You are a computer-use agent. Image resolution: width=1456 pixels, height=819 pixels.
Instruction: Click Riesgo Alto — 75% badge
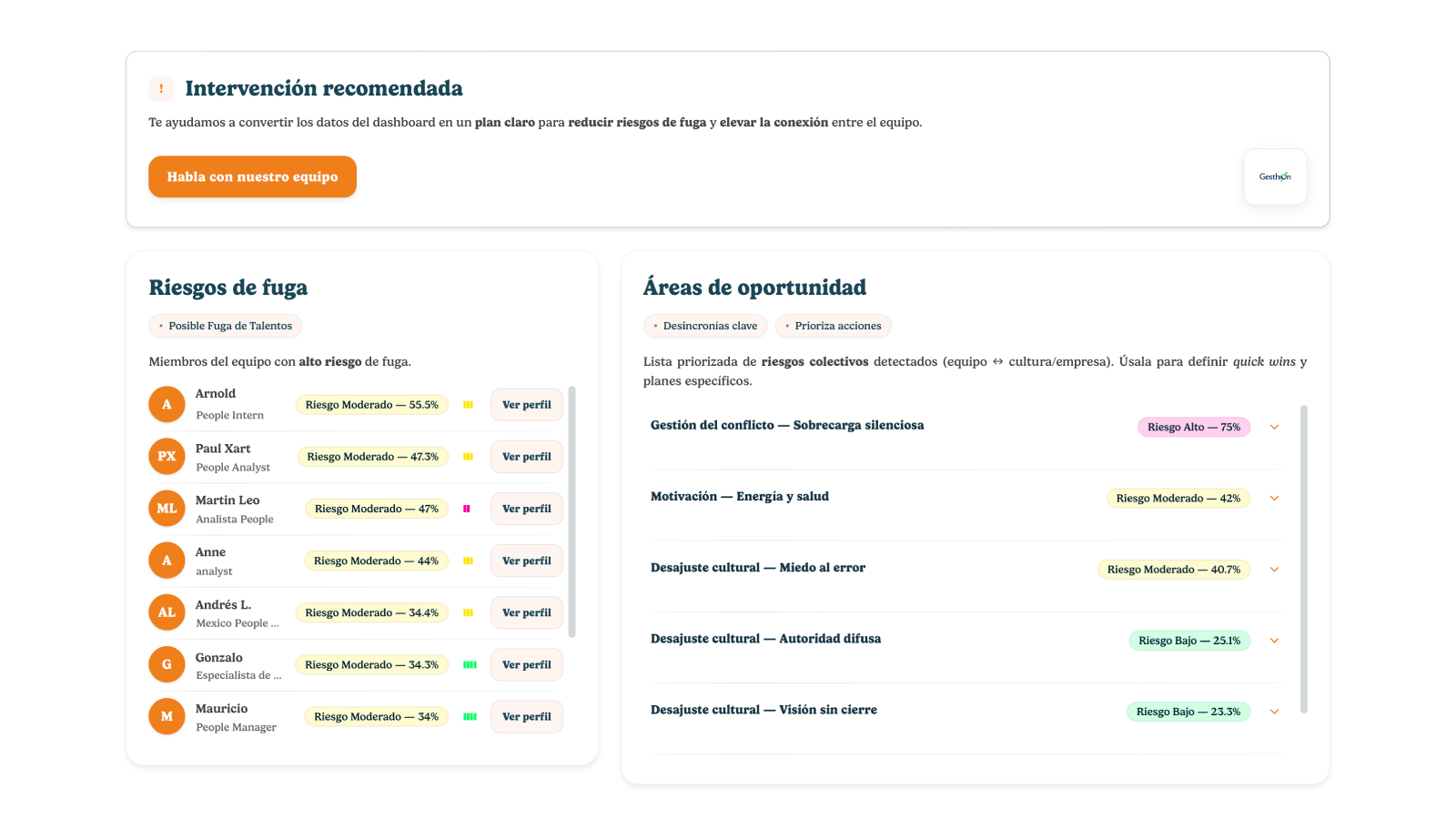[x=1193, y=427]
